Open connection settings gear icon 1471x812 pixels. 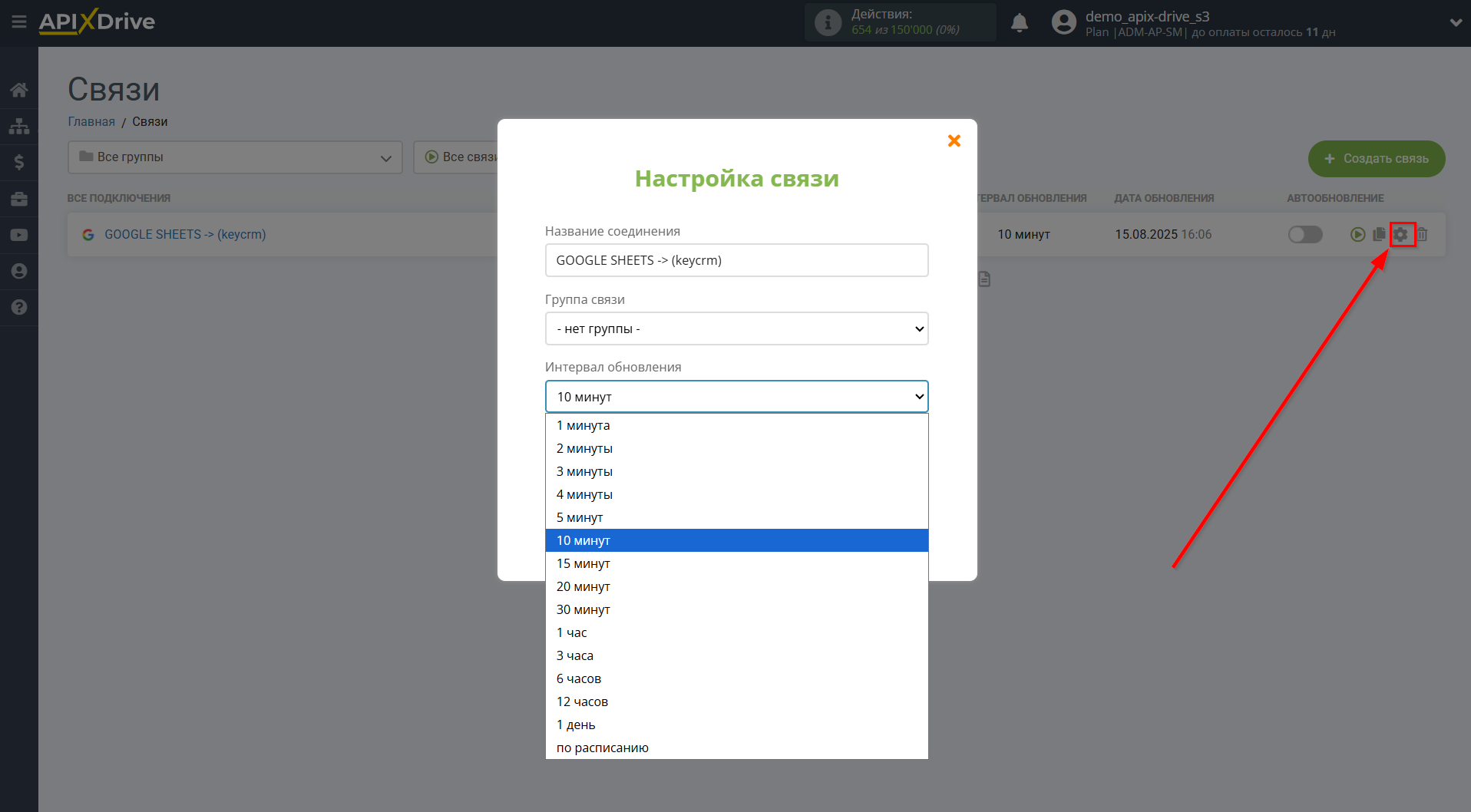(1401, 234)
